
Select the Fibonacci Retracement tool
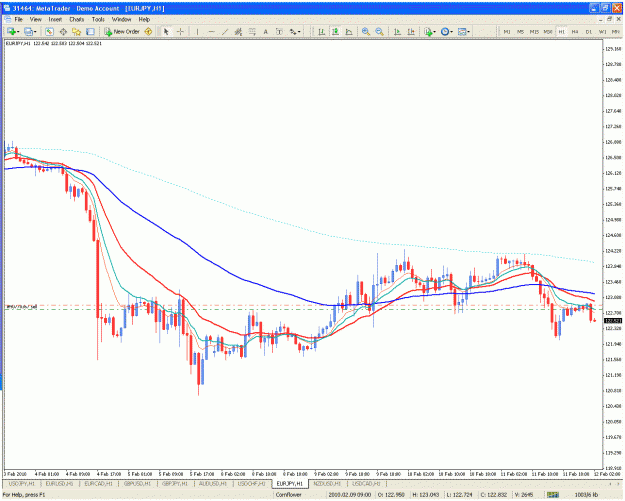252,31
